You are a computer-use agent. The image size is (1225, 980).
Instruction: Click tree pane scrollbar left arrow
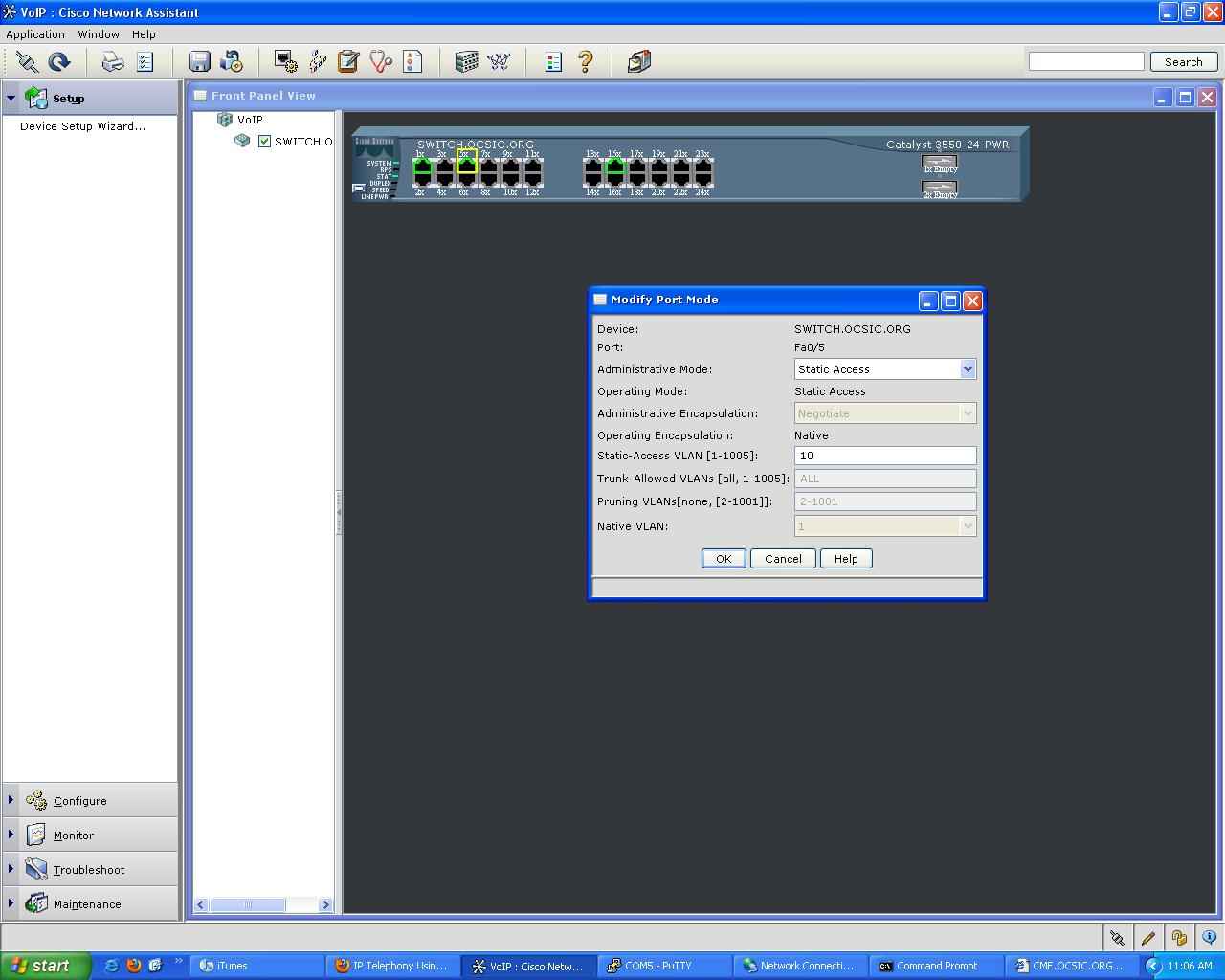point(201,904)
